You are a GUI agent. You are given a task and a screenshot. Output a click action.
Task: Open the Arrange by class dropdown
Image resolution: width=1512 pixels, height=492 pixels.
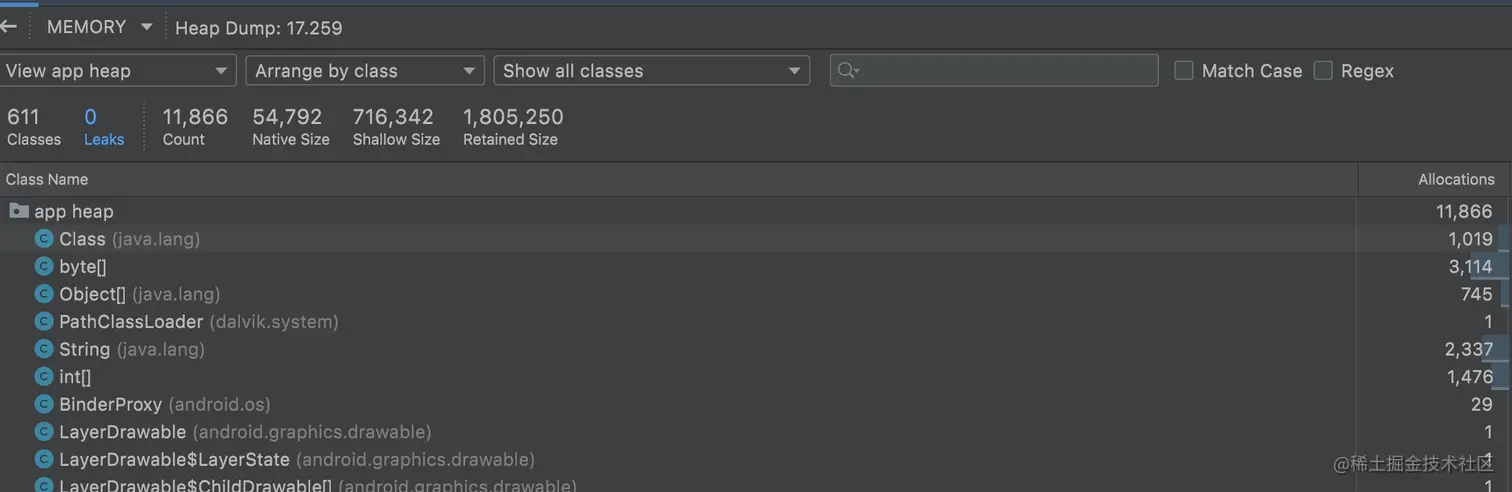[x=365, y=70]
